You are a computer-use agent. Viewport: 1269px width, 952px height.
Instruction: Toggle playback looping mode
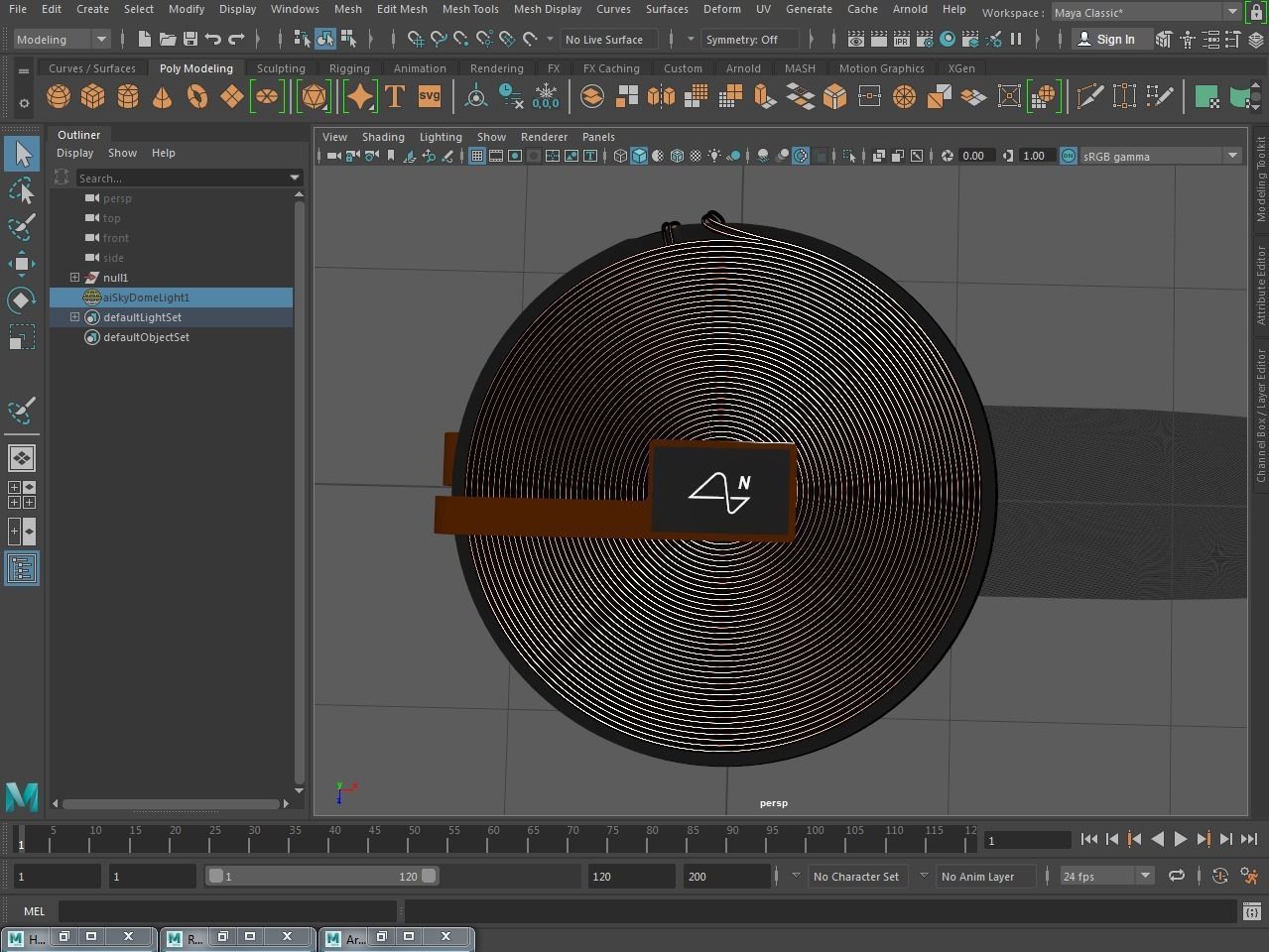click(1176, 876)
